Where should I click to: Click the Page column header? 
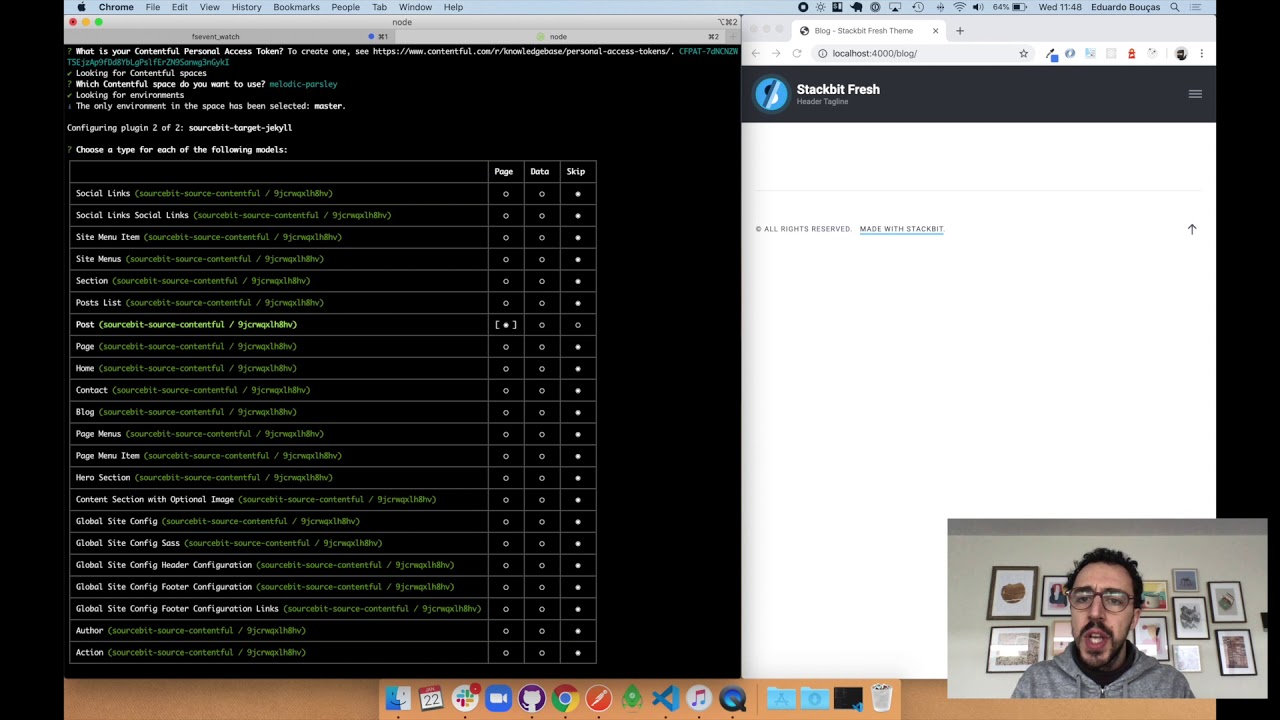[x=504, y=172]
